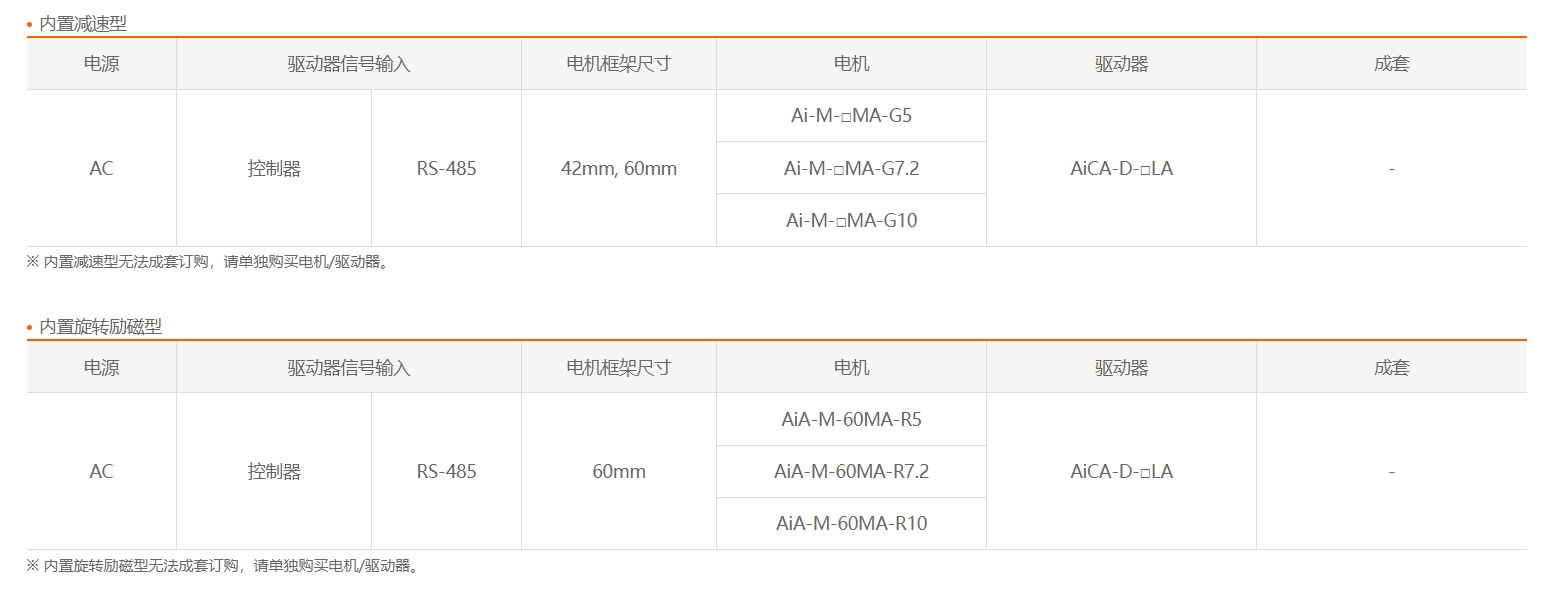This screenshot has width=1544, height=601.
Task: Choose the AiA-M-60MA-R10 motor model
Action: tap(851, 523)
